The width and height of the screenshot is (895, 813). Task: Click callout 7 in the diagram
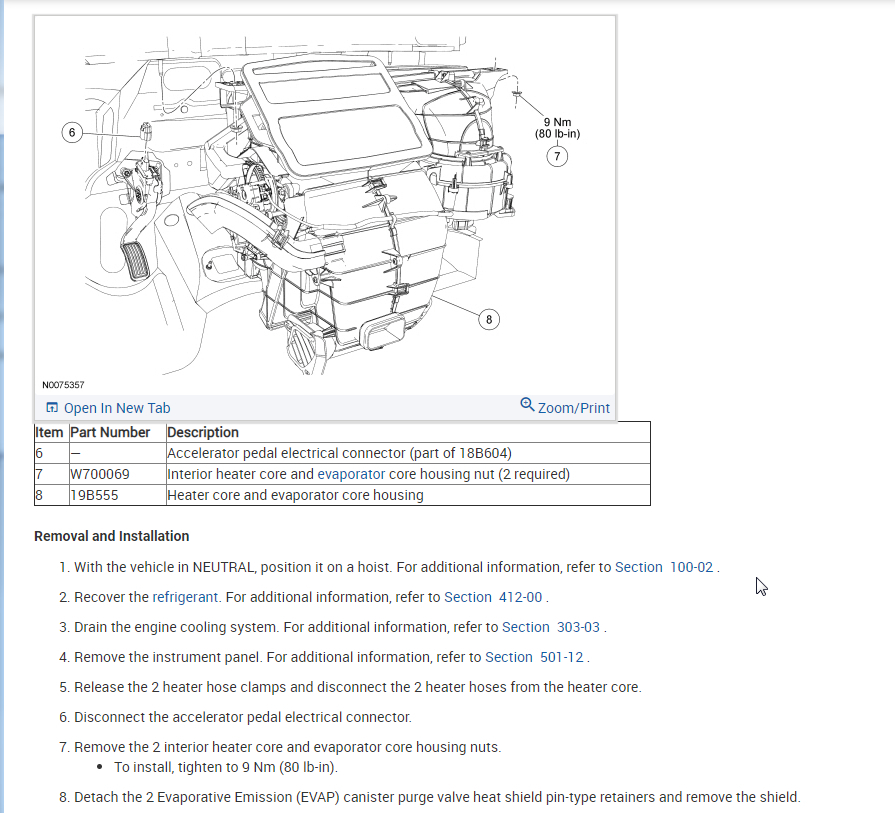557,156
